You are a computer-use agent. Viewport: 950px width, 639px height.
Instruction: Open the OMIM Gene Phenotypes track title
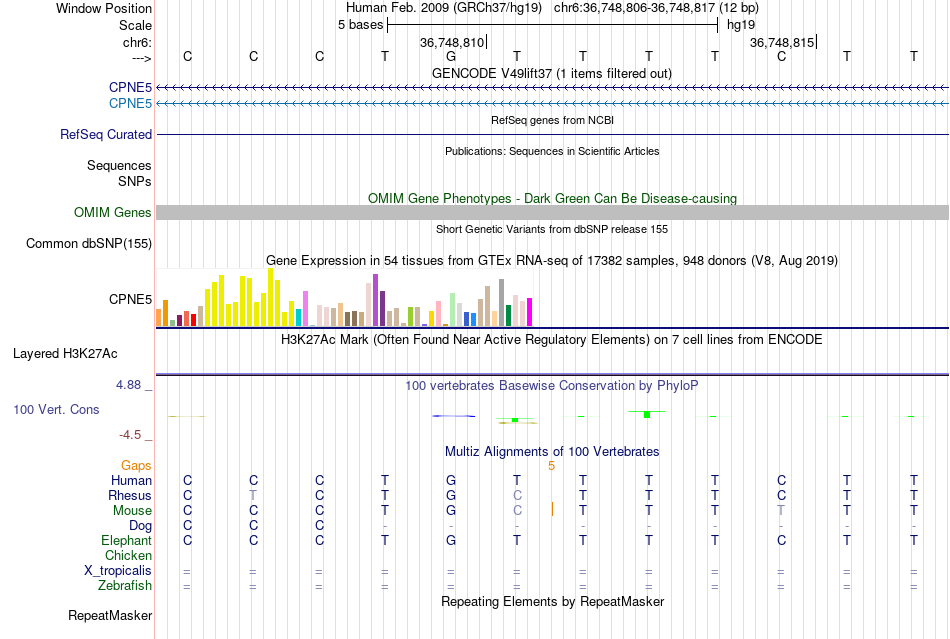552,198
